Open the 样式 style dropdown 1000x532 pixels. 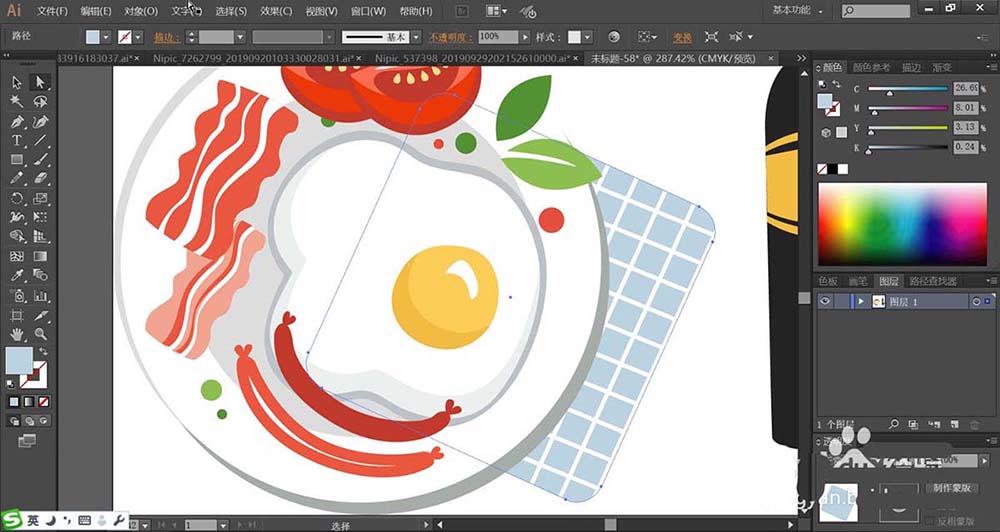click(x=588, y=37)
